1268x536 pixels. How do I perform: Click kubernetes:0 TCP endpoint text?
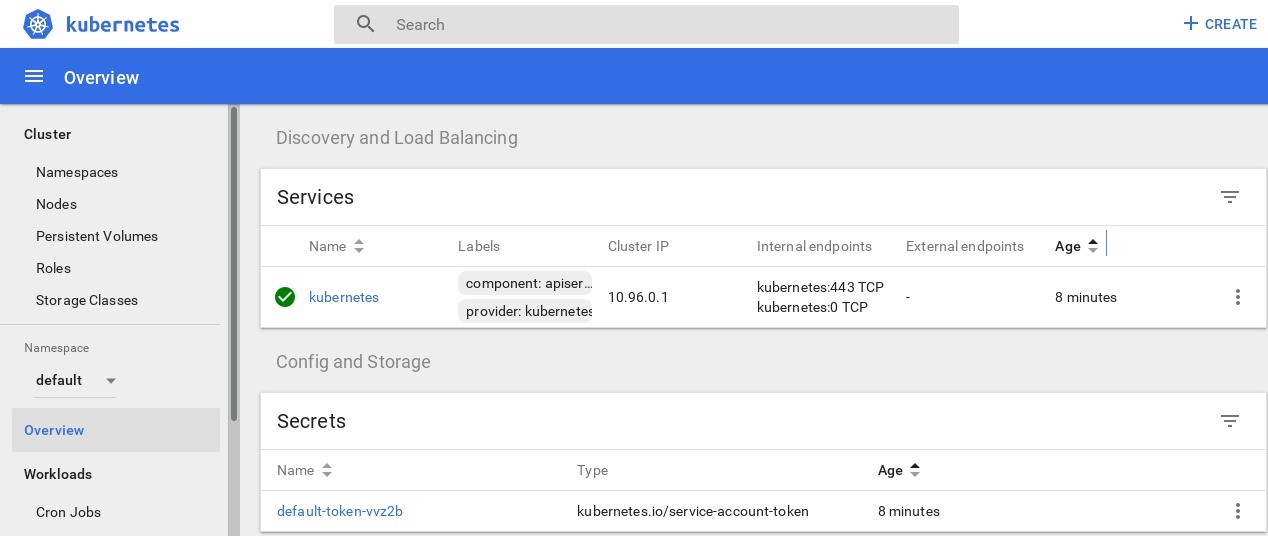coord(812,307)
